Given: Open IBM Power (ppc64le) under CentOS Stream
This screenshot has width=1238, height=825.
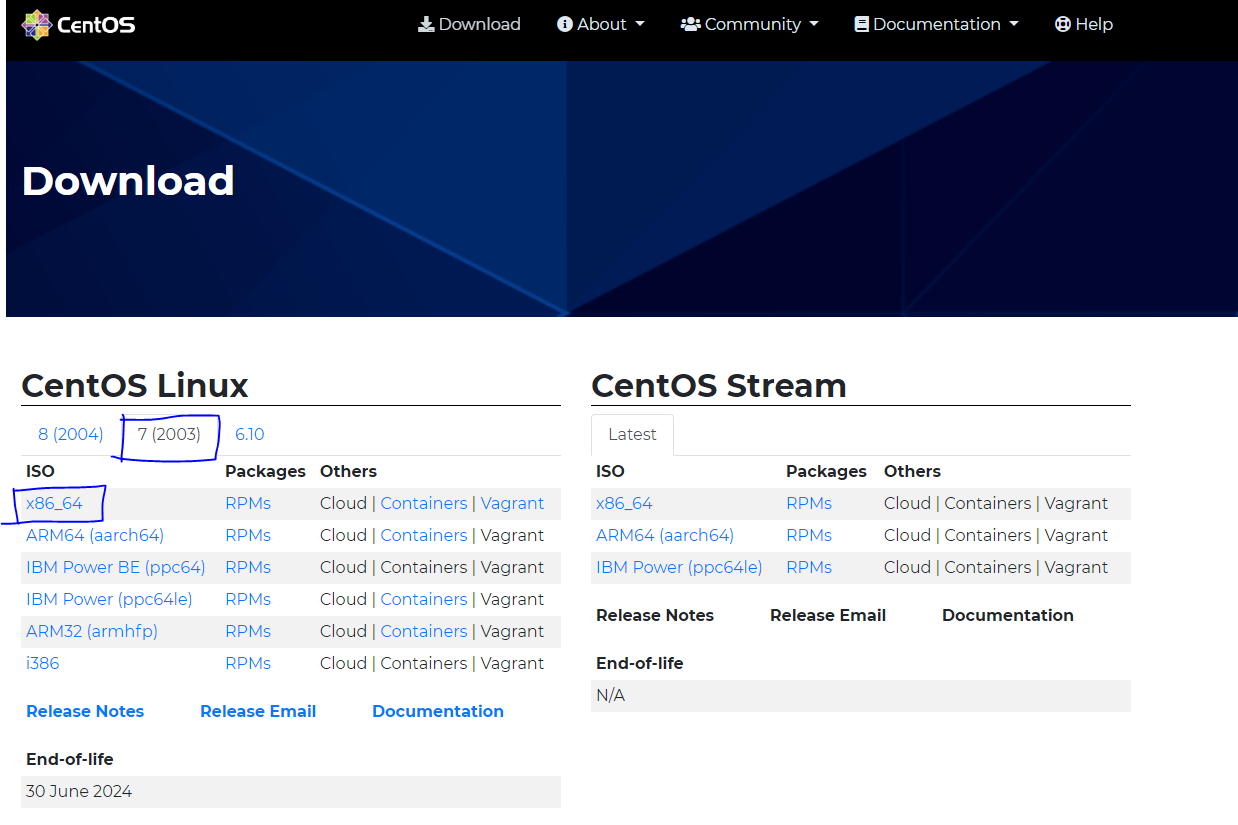Looking at the screenshot, I should point(679,567).
